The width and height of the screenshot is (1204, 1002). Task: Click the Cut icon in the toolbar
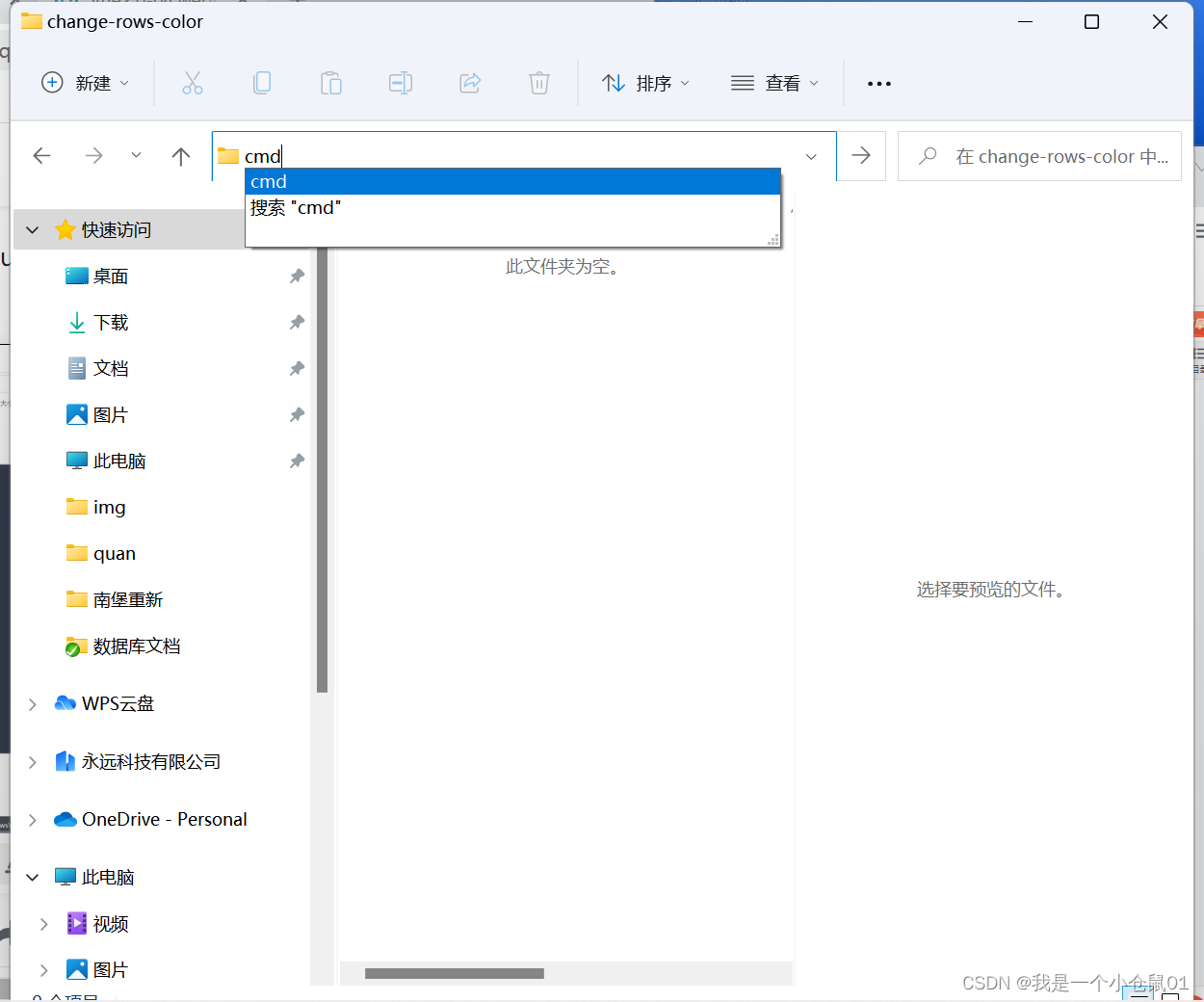point(193,83)
